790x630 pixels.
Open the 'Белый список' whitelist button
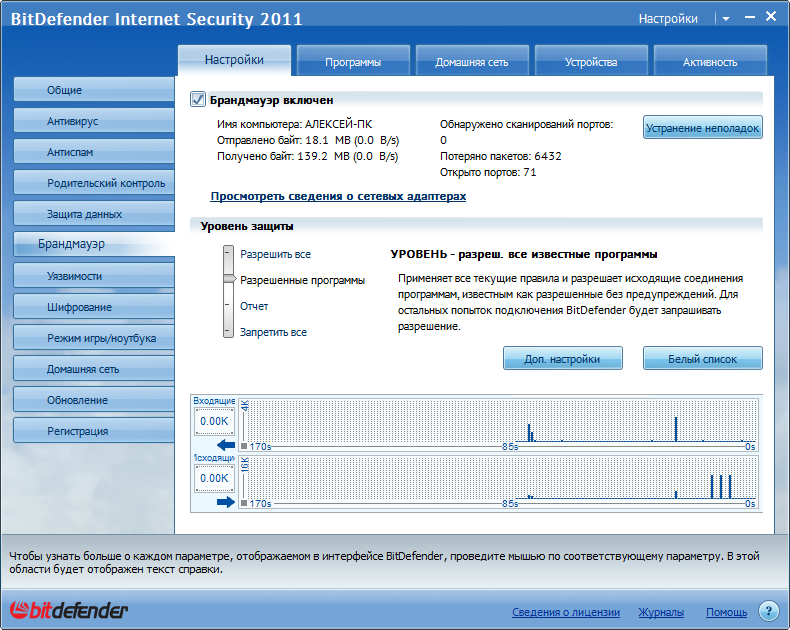pos(702,358)
